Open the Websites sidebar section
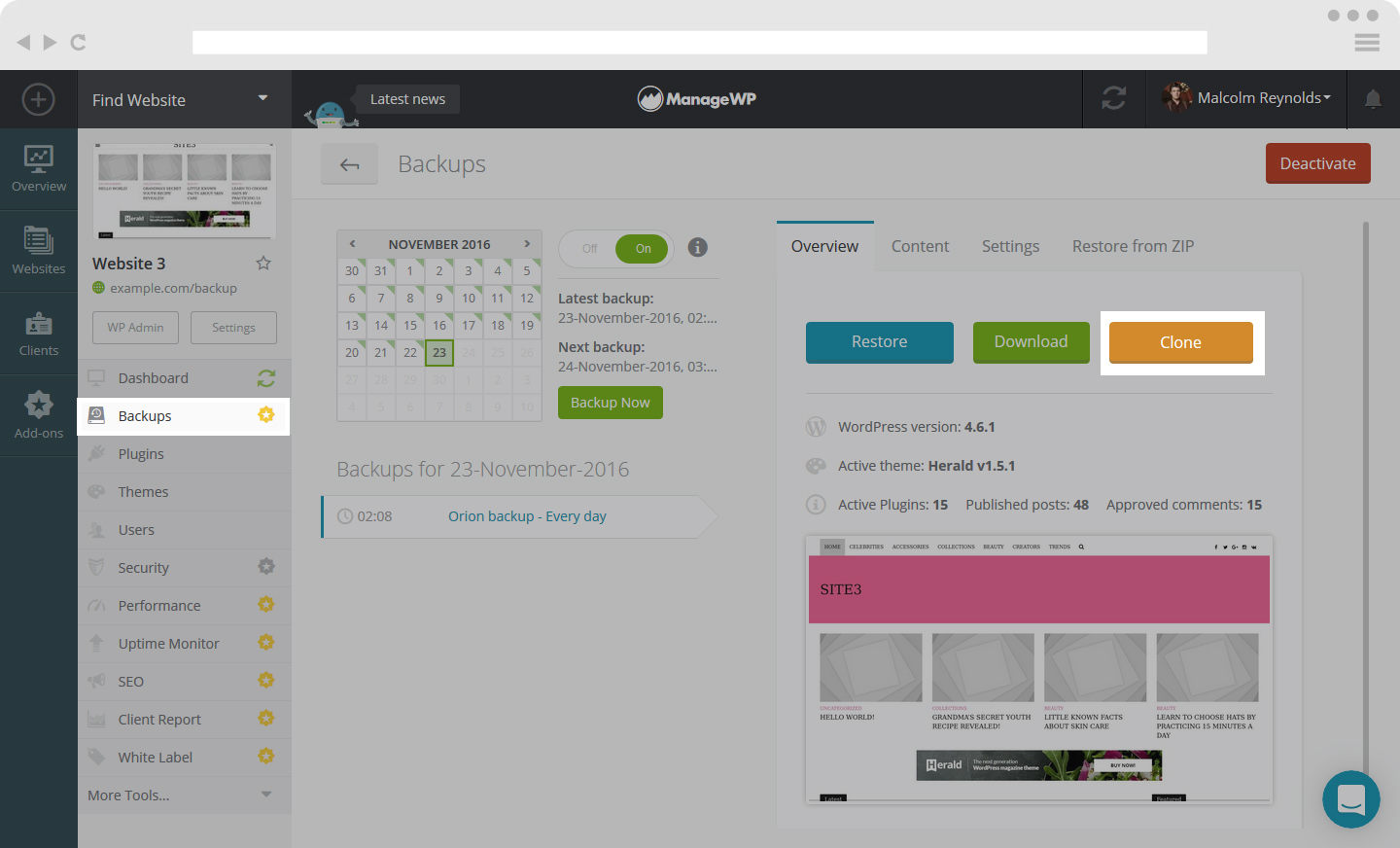This screenshot has height=848, width=1400. coord(39,251)
